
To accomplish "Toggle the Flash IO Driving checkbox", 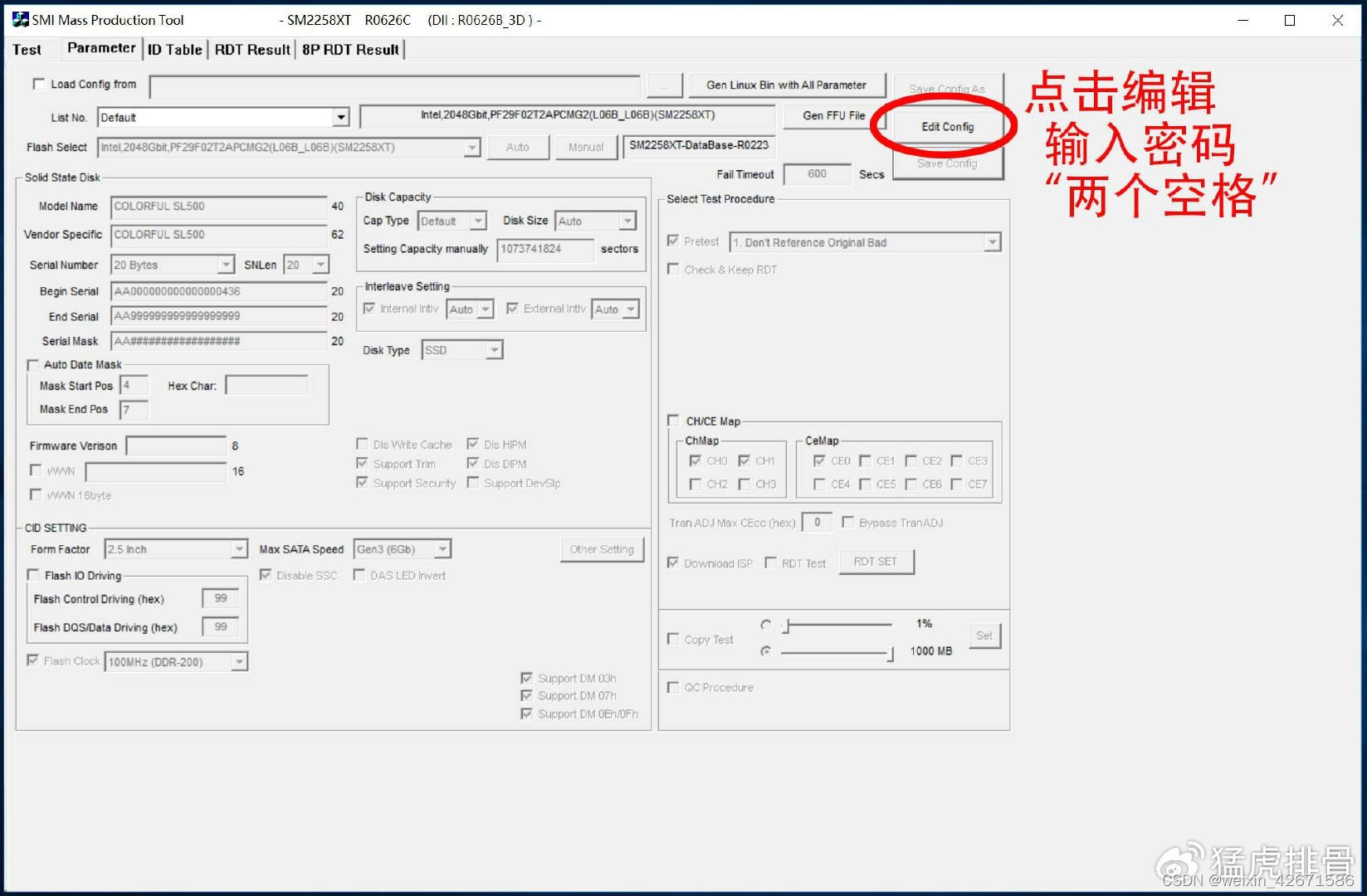I will tap(33, 575).
